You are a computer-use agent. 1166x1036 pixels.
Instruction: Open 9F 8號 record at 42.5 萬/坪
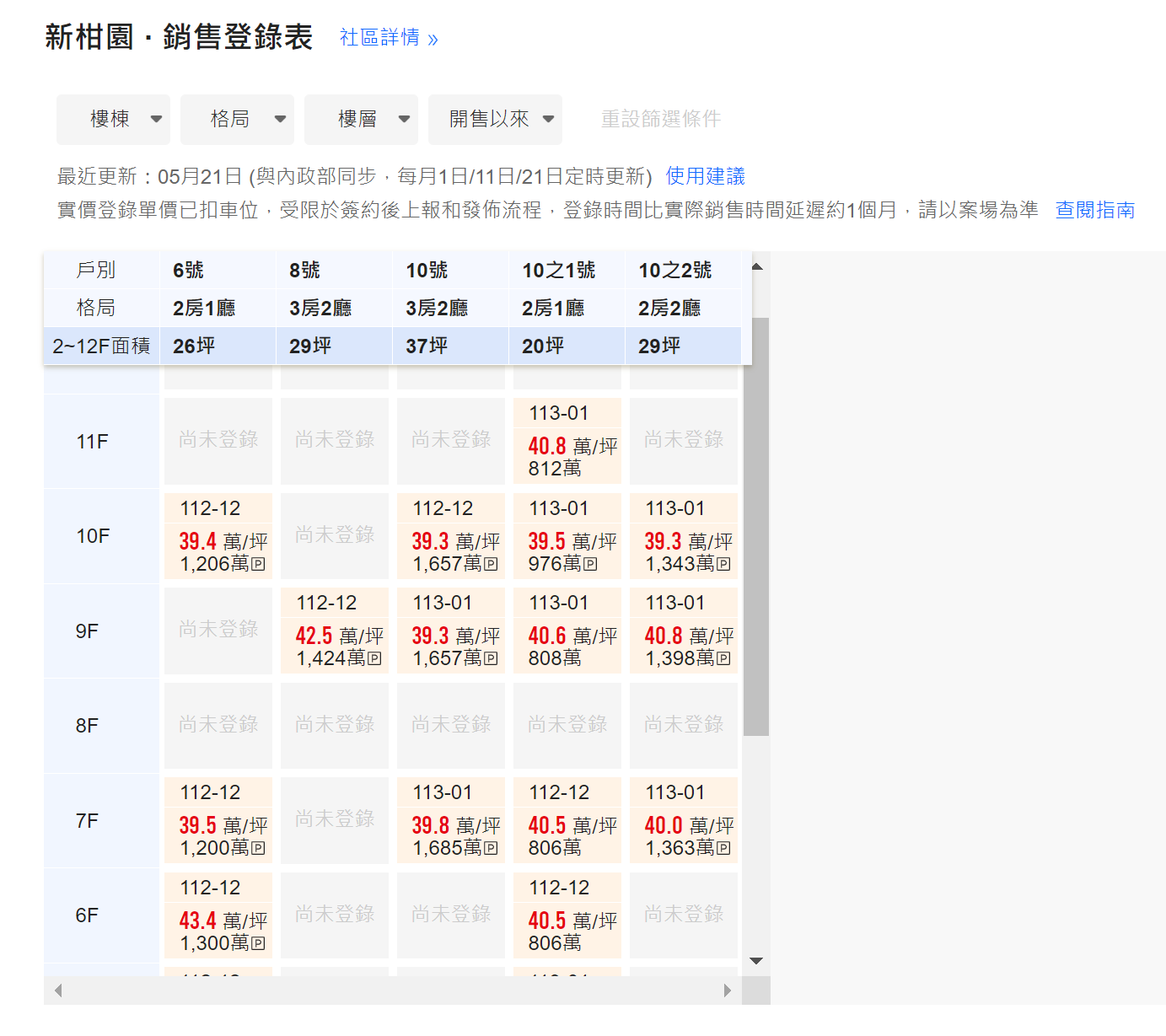(335, 631)
